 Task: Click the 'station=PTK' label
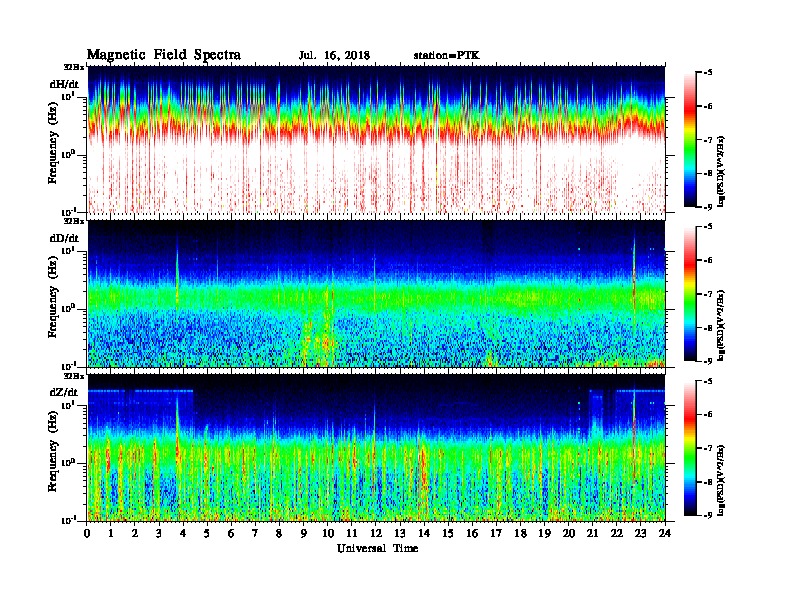[447, 56]
